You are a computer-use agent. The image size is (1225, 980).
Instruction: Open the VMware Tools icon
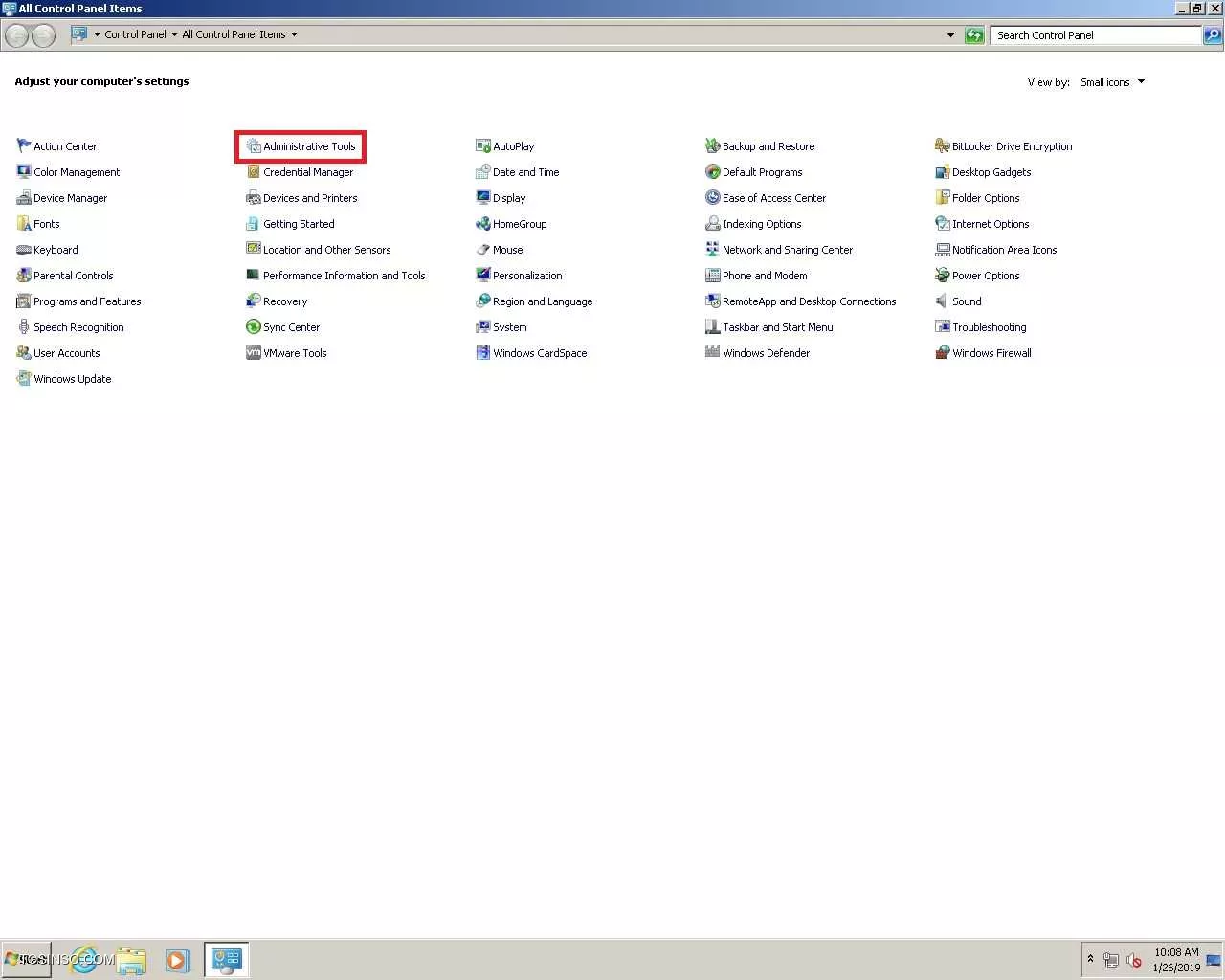(x=254, y=352)
